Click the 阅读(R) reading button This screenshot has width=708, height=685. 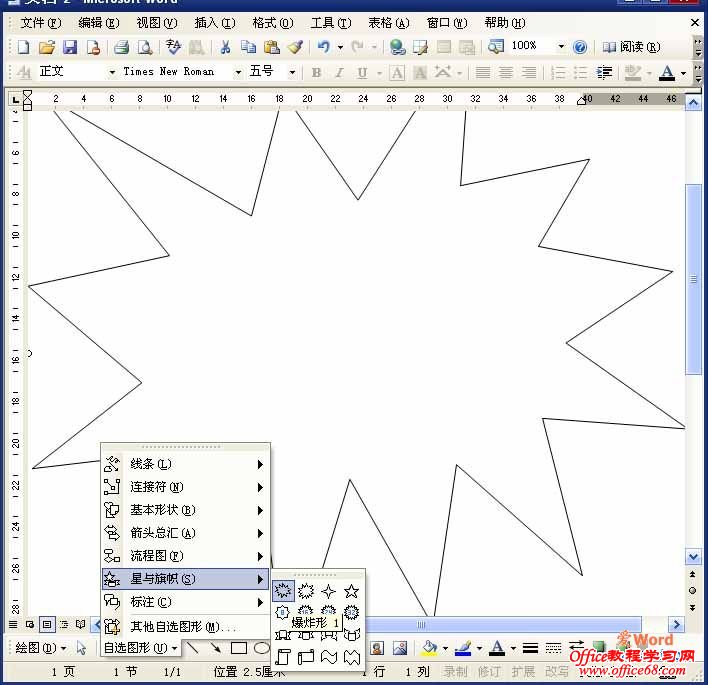[x=631, y=47]
